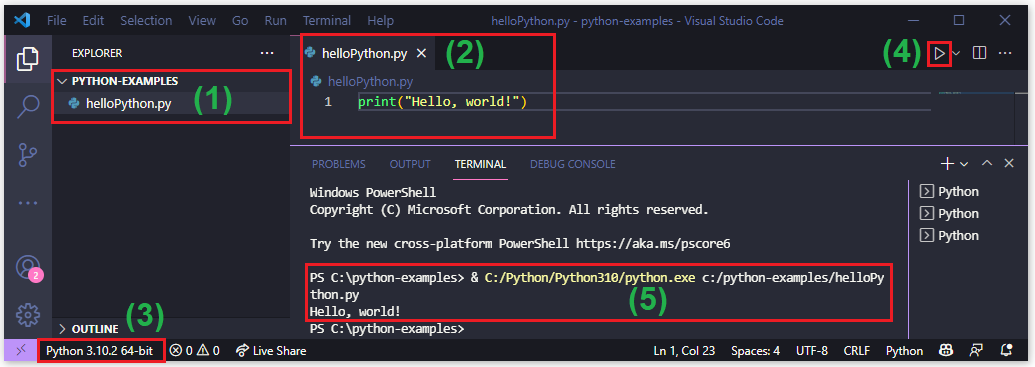Click helloPython.py in the breadcrumb

370,82
